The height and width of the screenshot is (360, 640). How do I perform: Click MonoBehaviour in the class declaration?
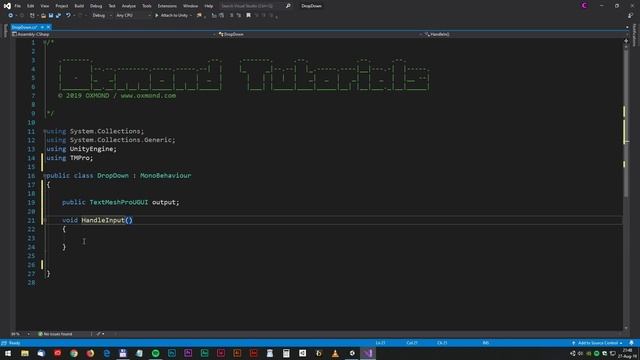[x=165, y=176]
